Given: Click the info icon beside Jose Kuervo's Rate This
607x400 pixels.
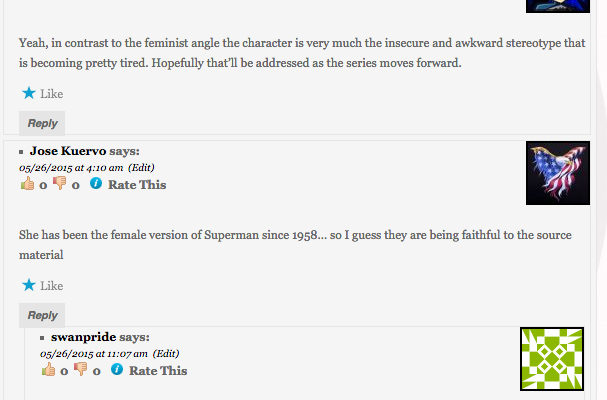Looking at the screenshot, I should point(96,184).
